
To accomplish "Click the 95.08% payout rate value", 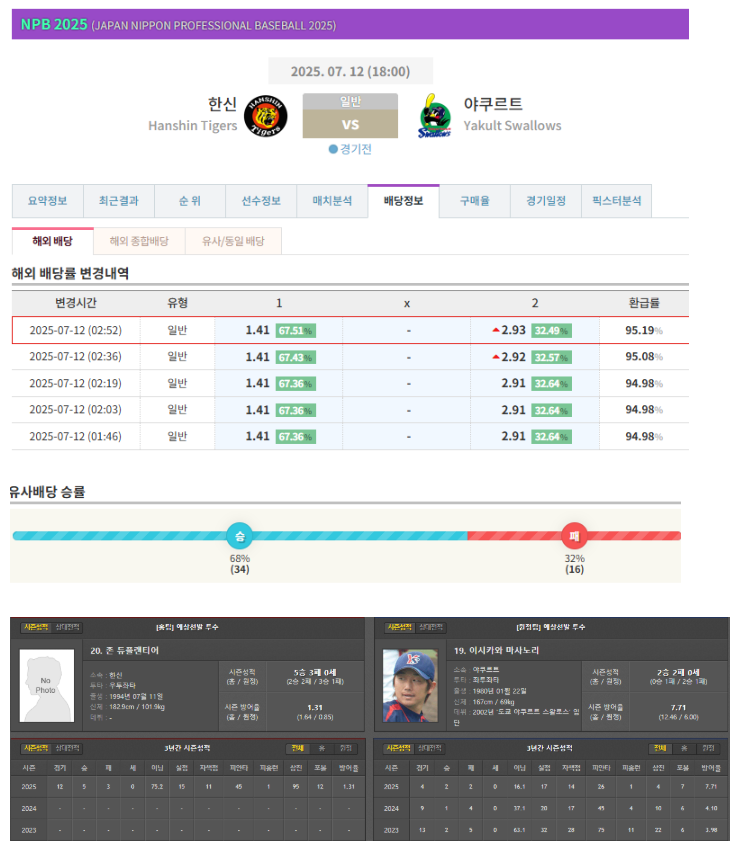I will click(x=644, y=356).
